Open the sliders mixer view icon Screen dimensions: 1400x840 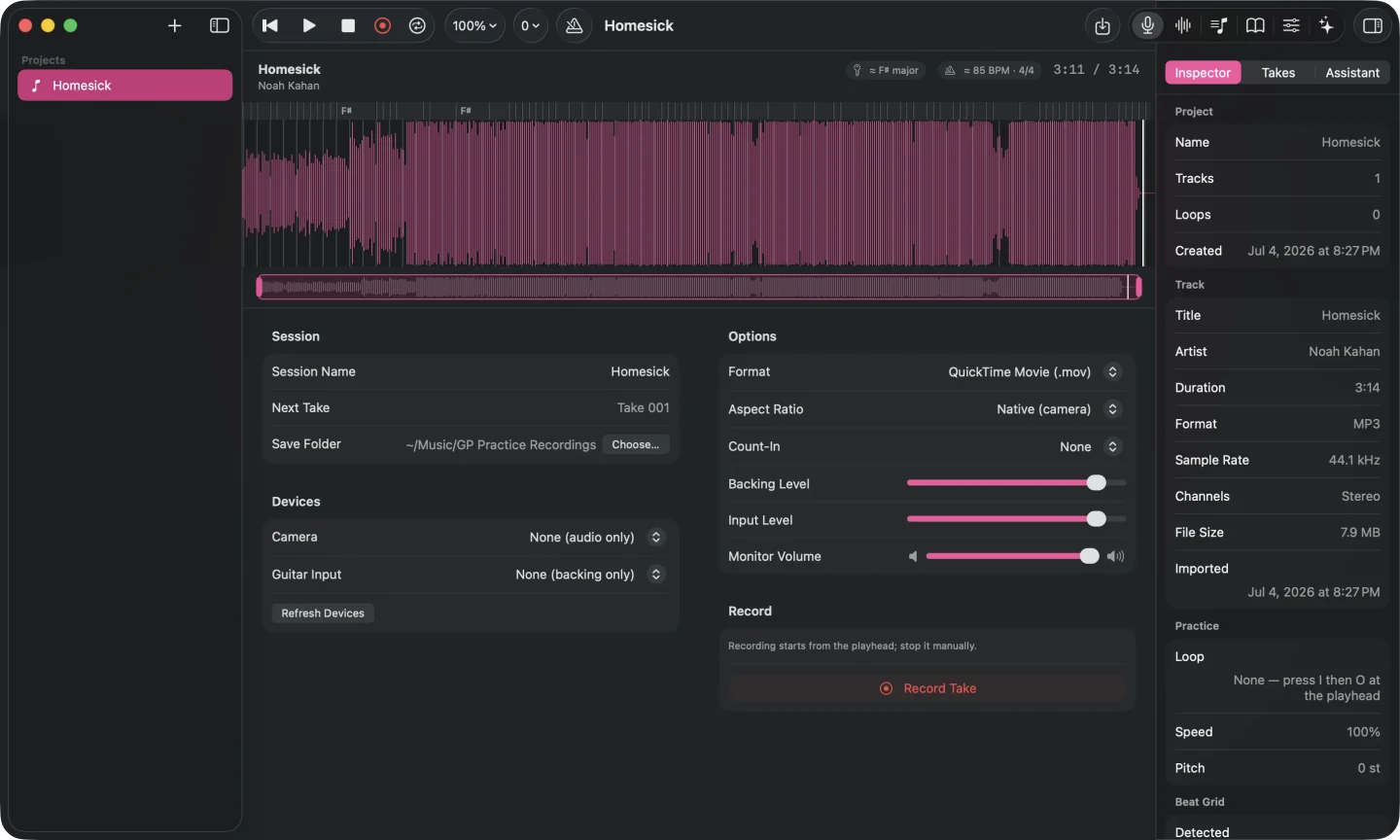1291,26
